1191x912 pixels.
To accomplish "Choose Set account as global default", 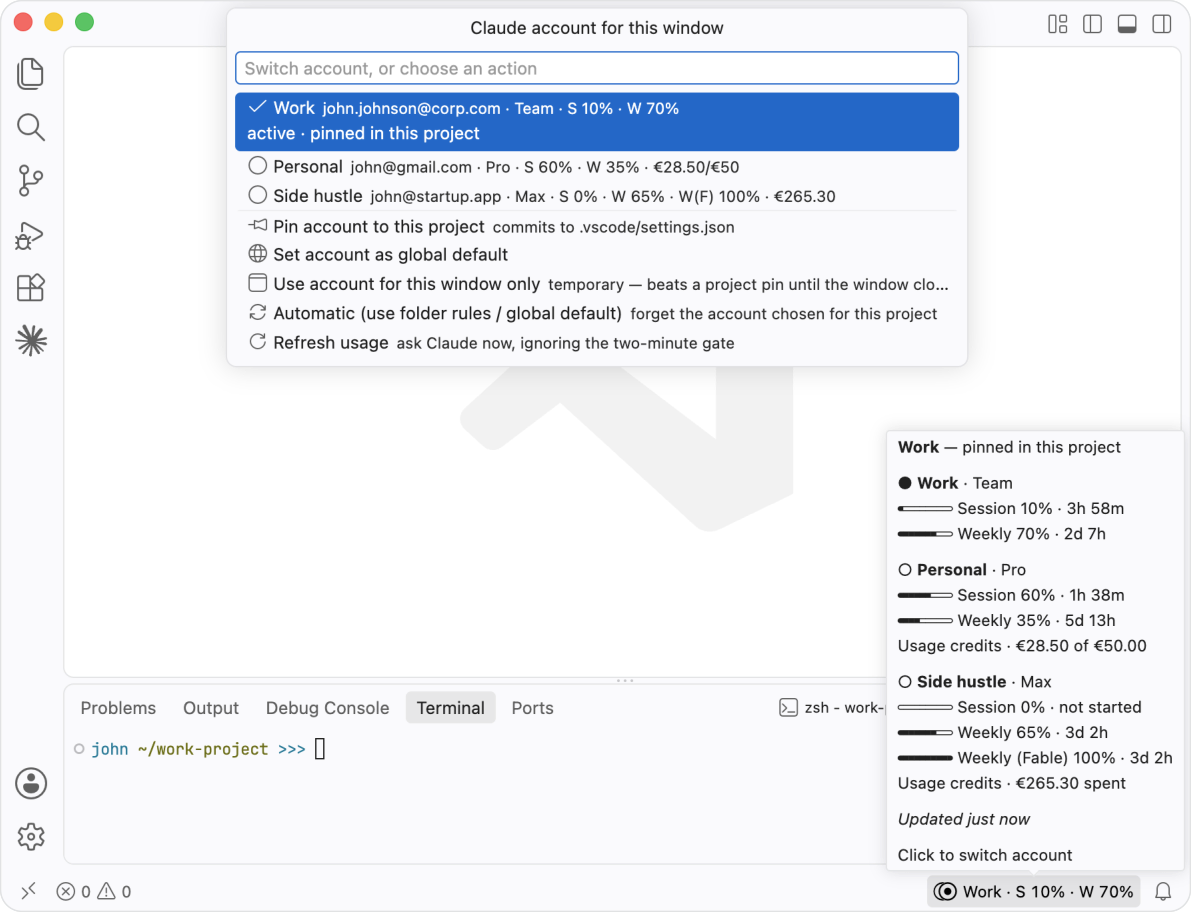I will (x=596, y=254).
